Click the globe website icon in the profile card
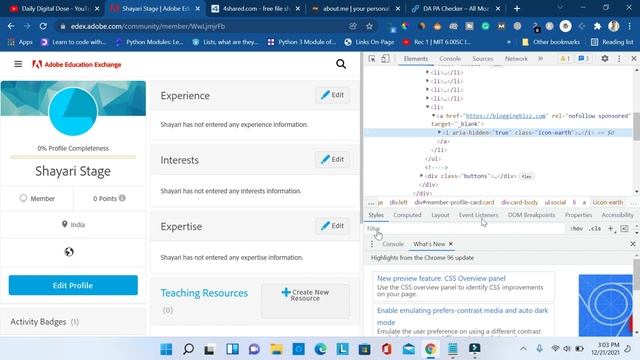Viewport: 640px width, 360px height. (69, 252)
